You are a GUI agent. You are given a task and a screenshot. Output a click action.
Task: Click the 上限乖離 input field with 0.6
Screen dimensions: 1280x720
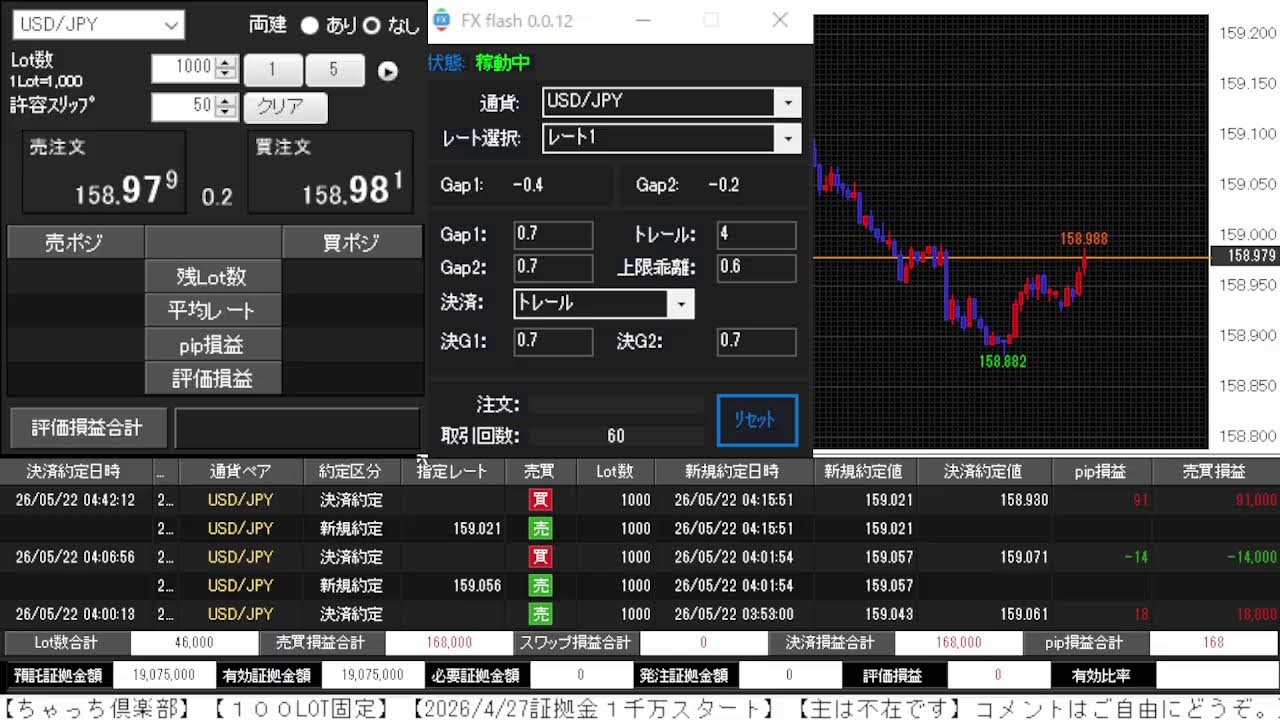click(756, 267)
